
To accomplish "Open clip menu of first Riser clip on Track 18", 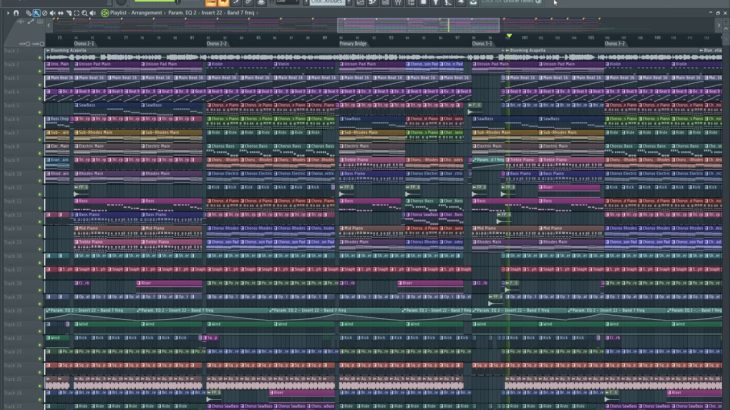I will click(x=139, y=283).
